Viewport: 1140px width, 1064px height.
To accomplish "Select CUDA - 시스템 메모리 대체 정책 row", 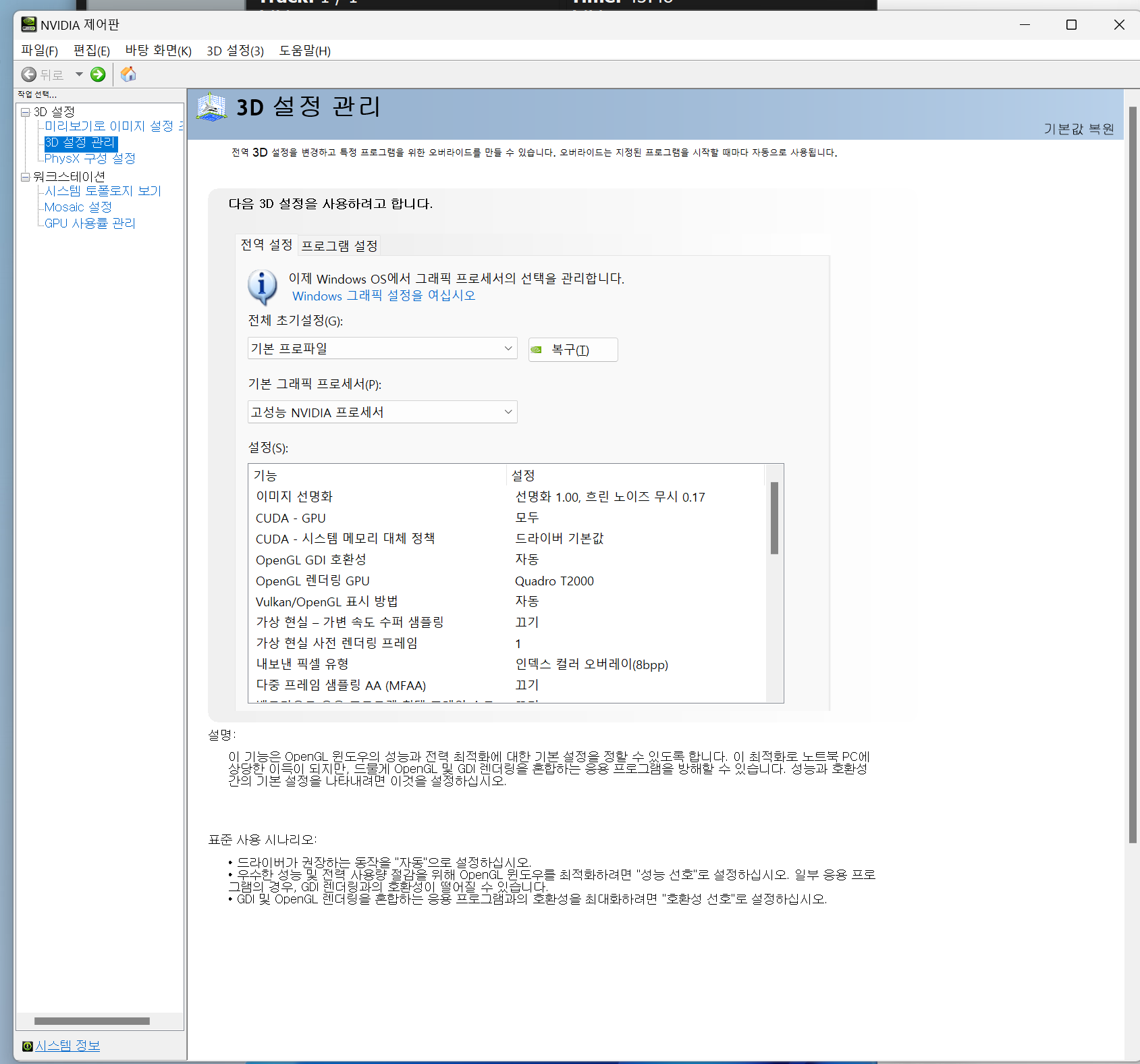I will 508,539.
